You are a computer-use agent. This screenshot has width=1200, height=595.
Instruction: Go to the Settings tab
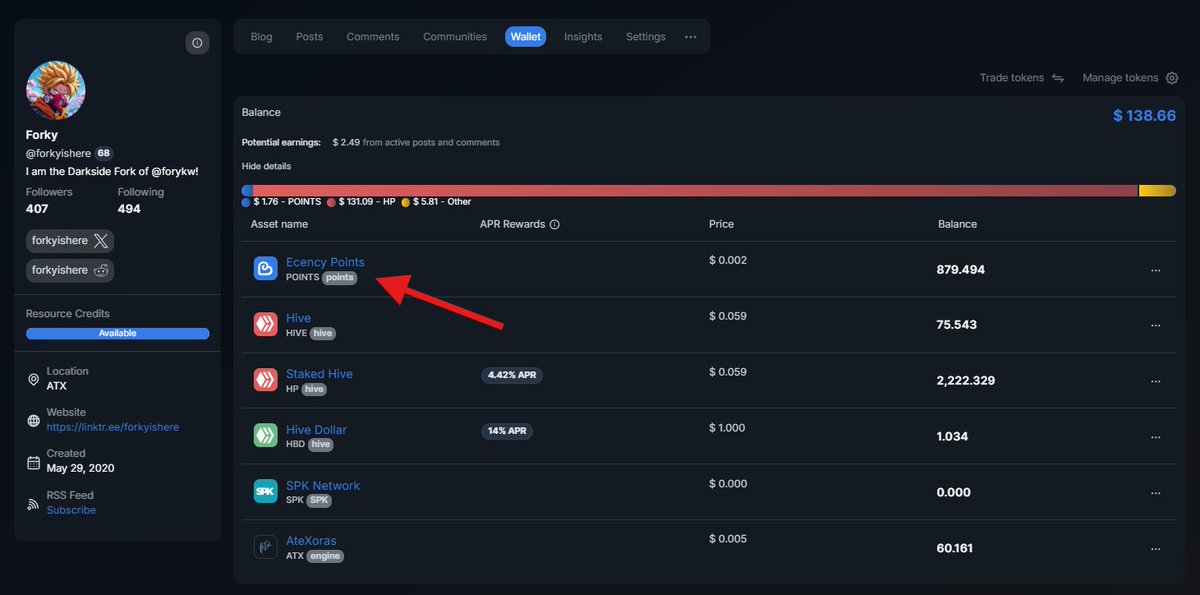(646, 37)
